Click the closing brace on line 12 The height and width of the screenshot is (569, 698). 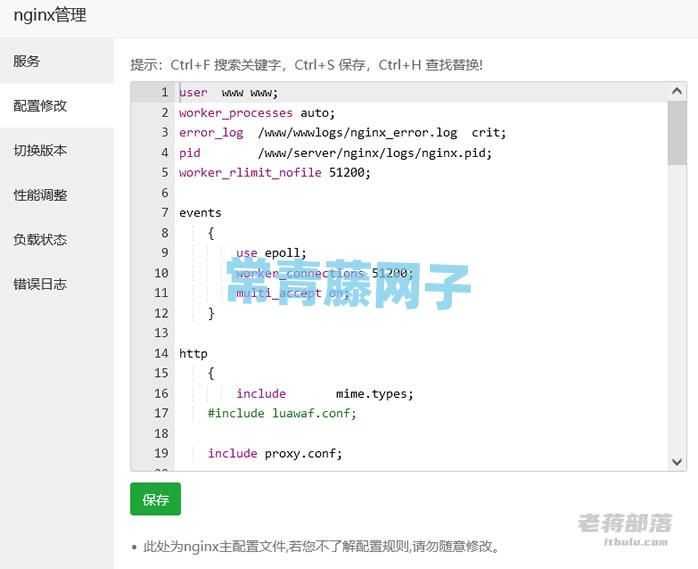point(211,313)
